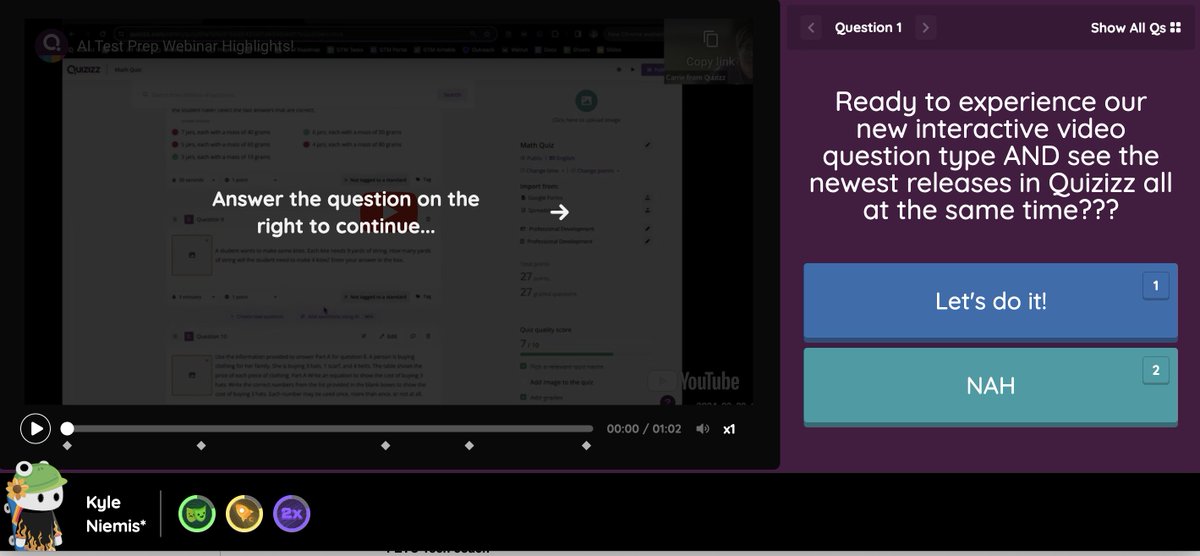The width and height of the screenshot is (1200, 556).
Task: Play the interactive video
Action: pyautogui.click(x=35, y=428)
